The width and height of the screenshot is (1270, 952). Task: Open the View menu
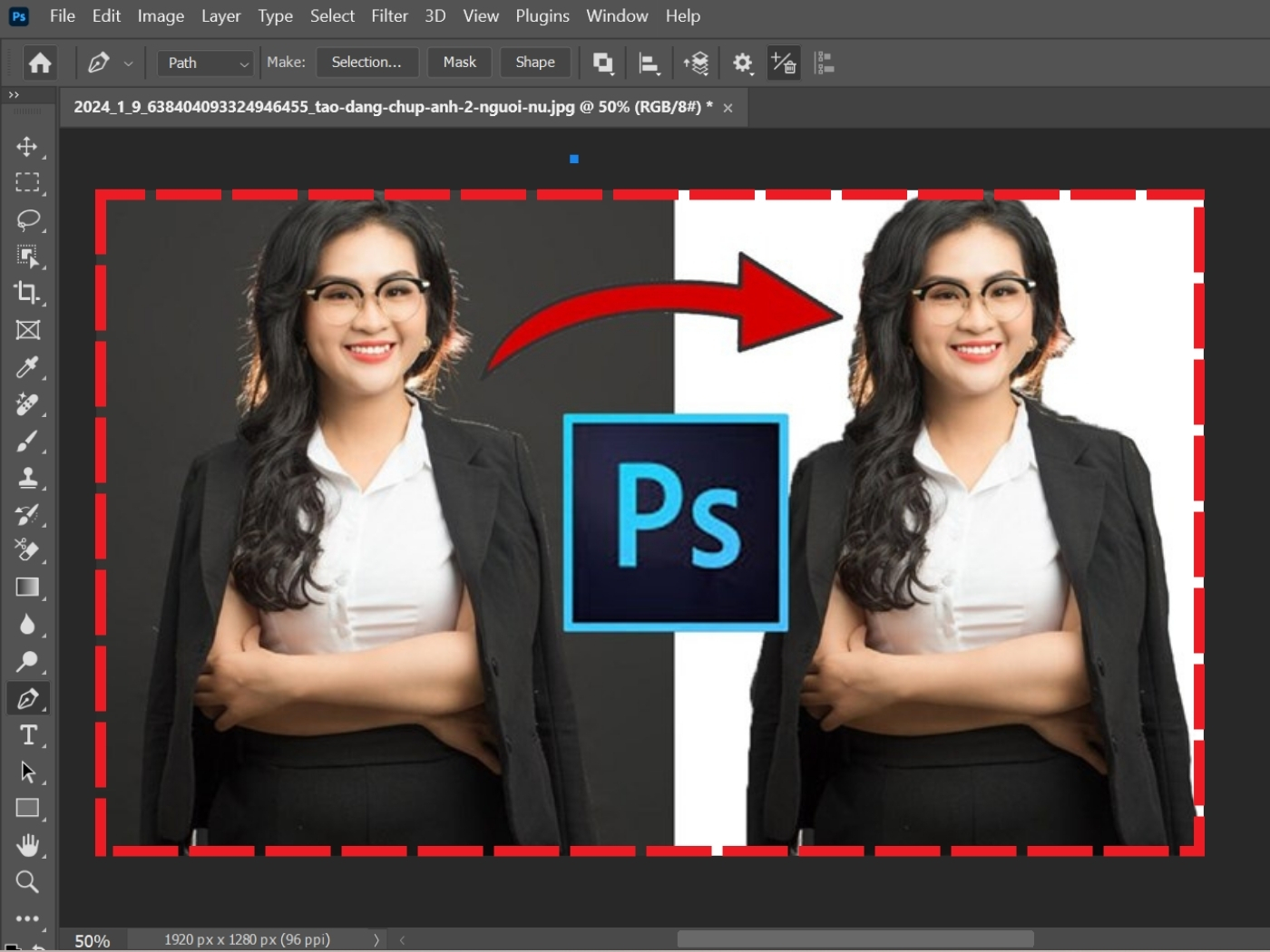tap(481, 16)
